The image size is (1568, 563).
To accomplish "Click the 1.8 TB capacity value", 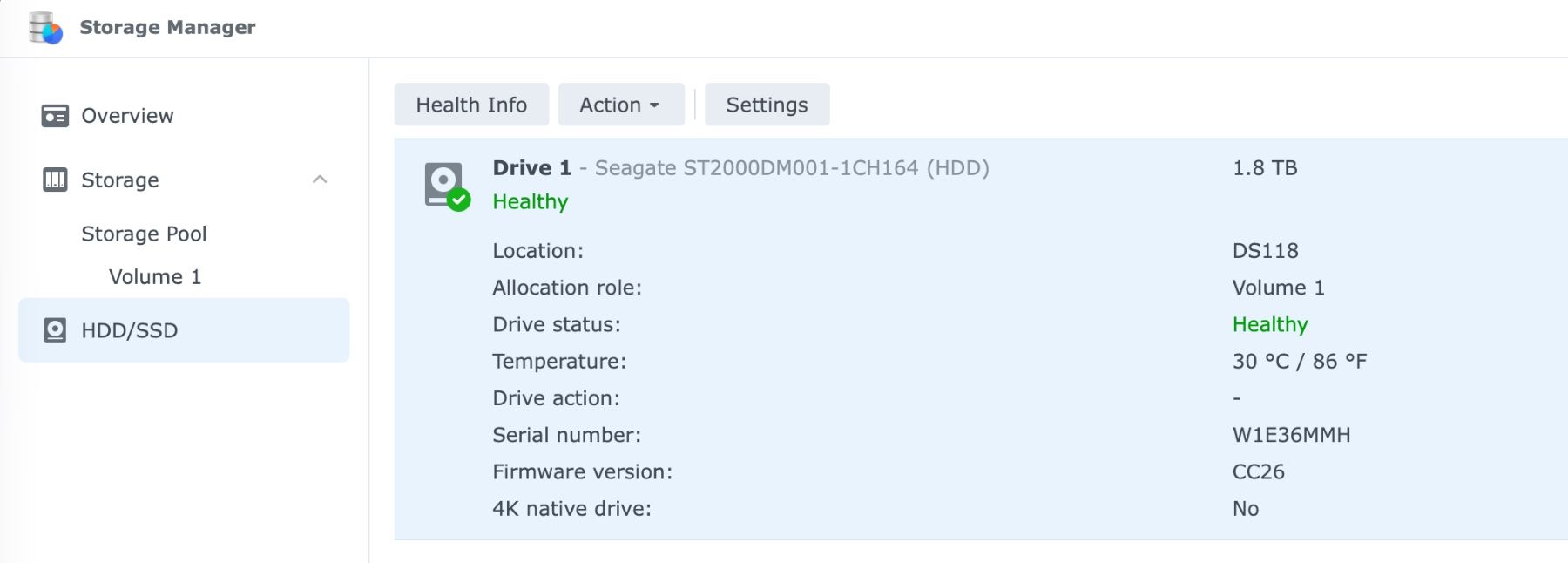I will (x=1265, y=167).
